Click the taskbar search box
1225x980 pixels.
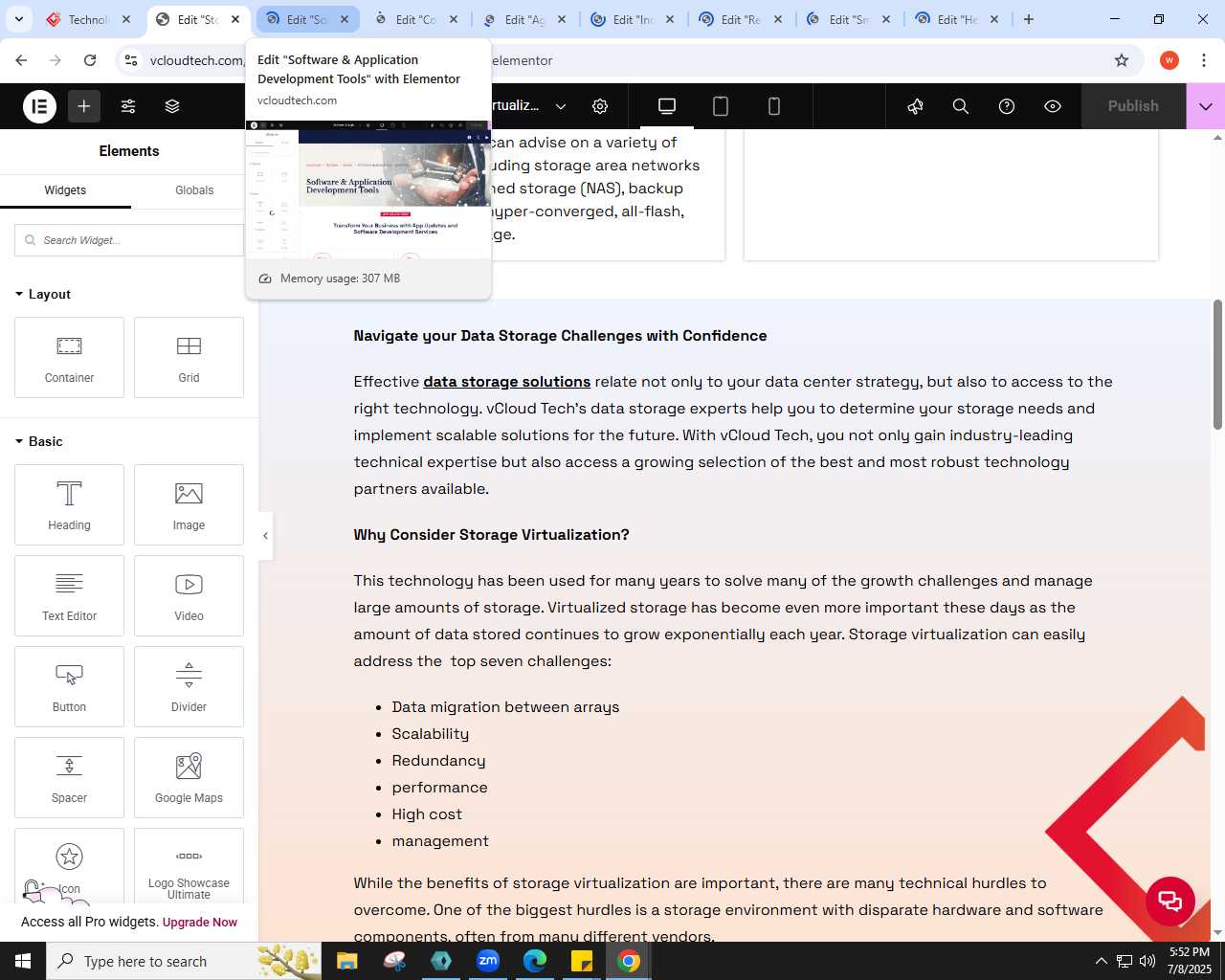coord(183,961)
